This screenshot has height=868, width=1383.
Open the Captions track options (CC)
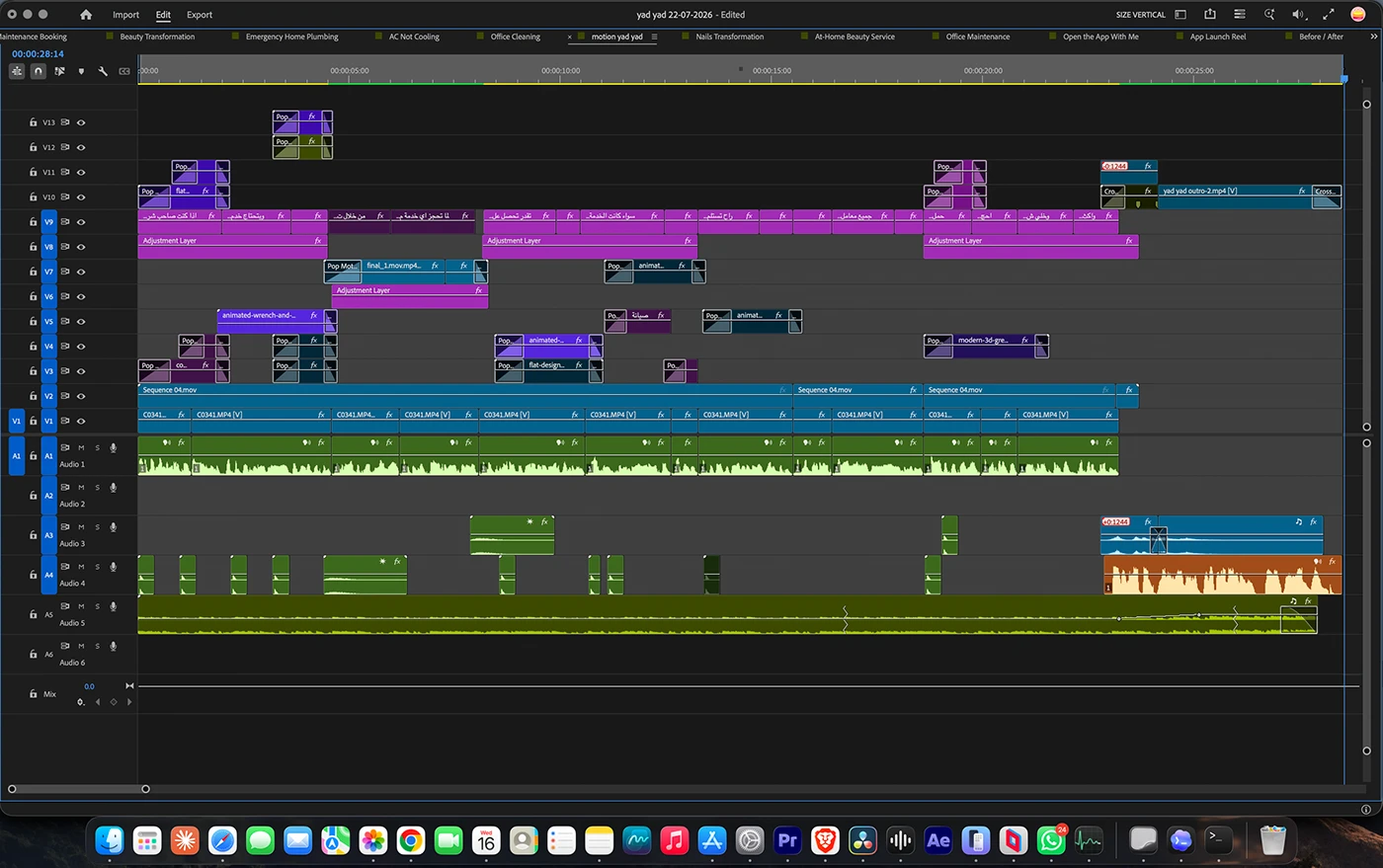(x=124, y=71)
